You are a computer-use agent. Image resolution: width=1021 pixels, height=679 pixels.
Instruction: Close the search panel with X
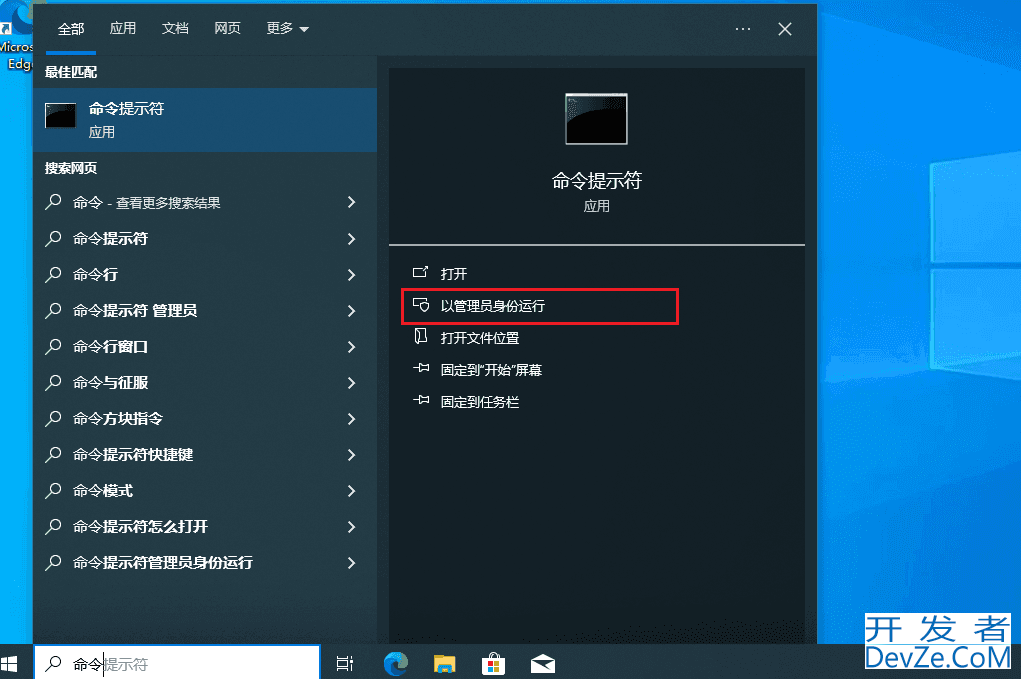(x=785, y=29)
